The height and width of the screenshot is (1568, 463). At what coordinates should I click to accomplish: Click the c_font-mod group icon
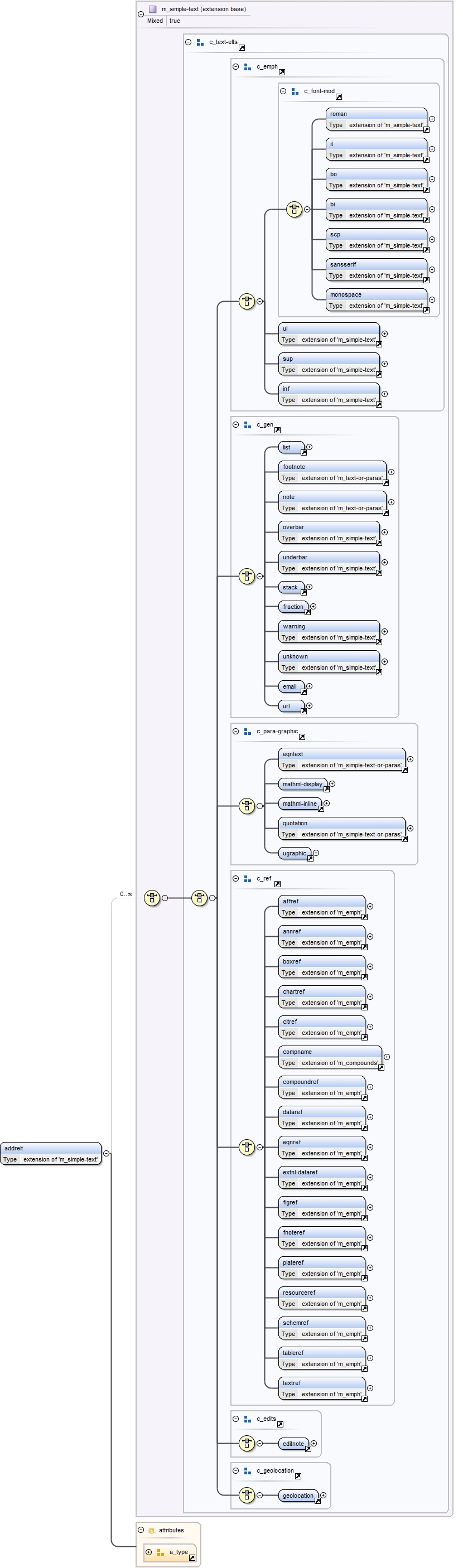pos(295,91)
